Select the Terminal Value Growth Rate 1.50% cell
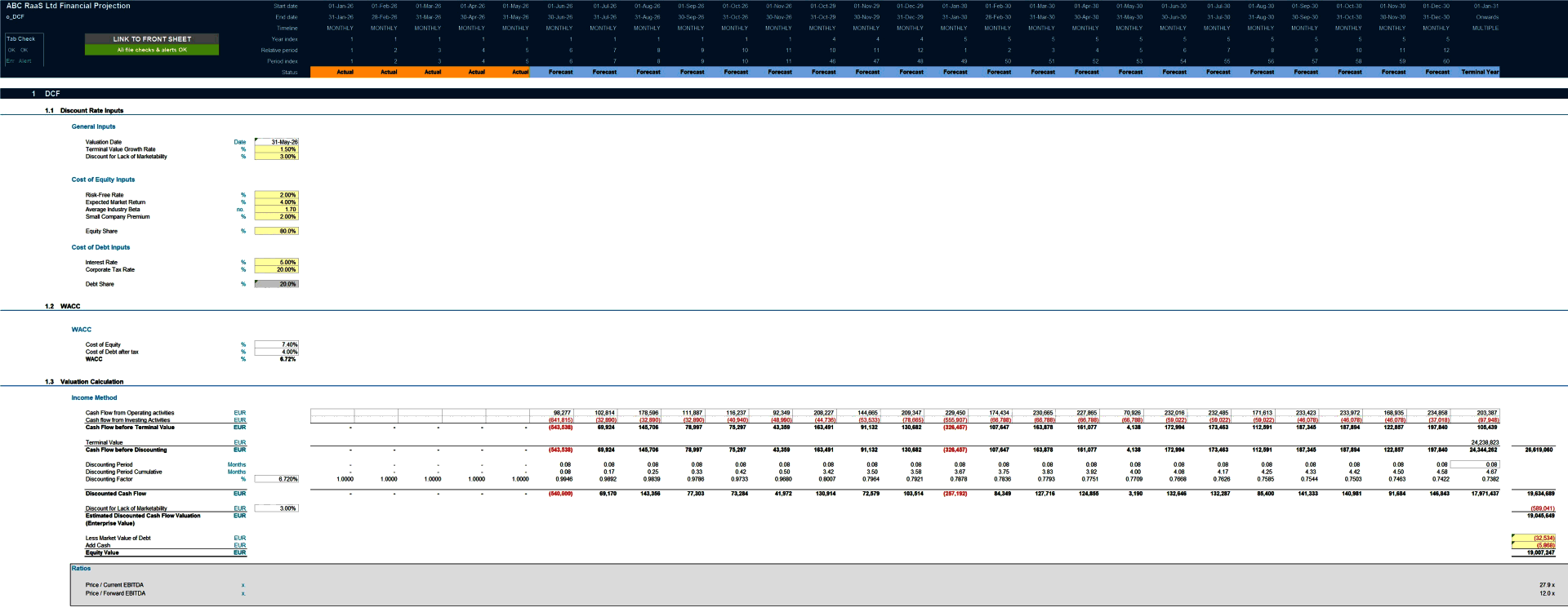Image resolution: width=1568 pixels, height=612 pixels. [277, 149]
